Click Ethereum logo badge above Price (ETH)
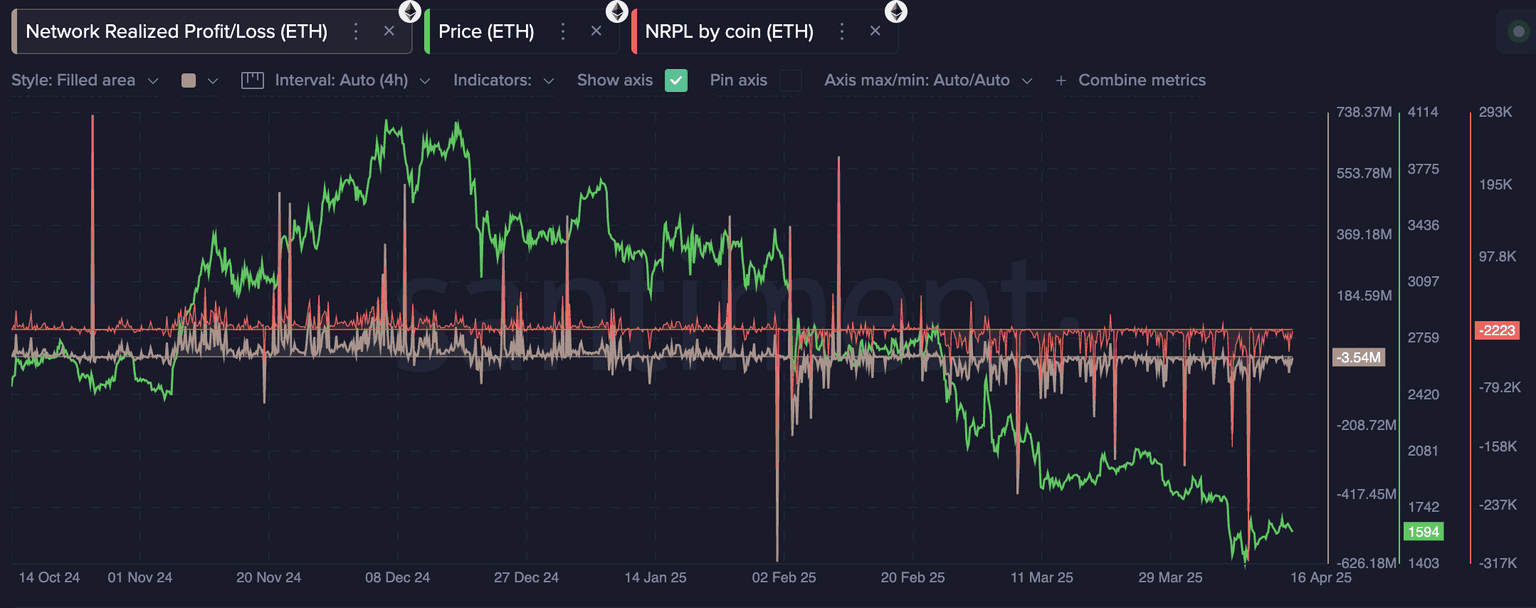Image resolution: width=1536 pixels, height=608 pixels. tap(617, 11)
